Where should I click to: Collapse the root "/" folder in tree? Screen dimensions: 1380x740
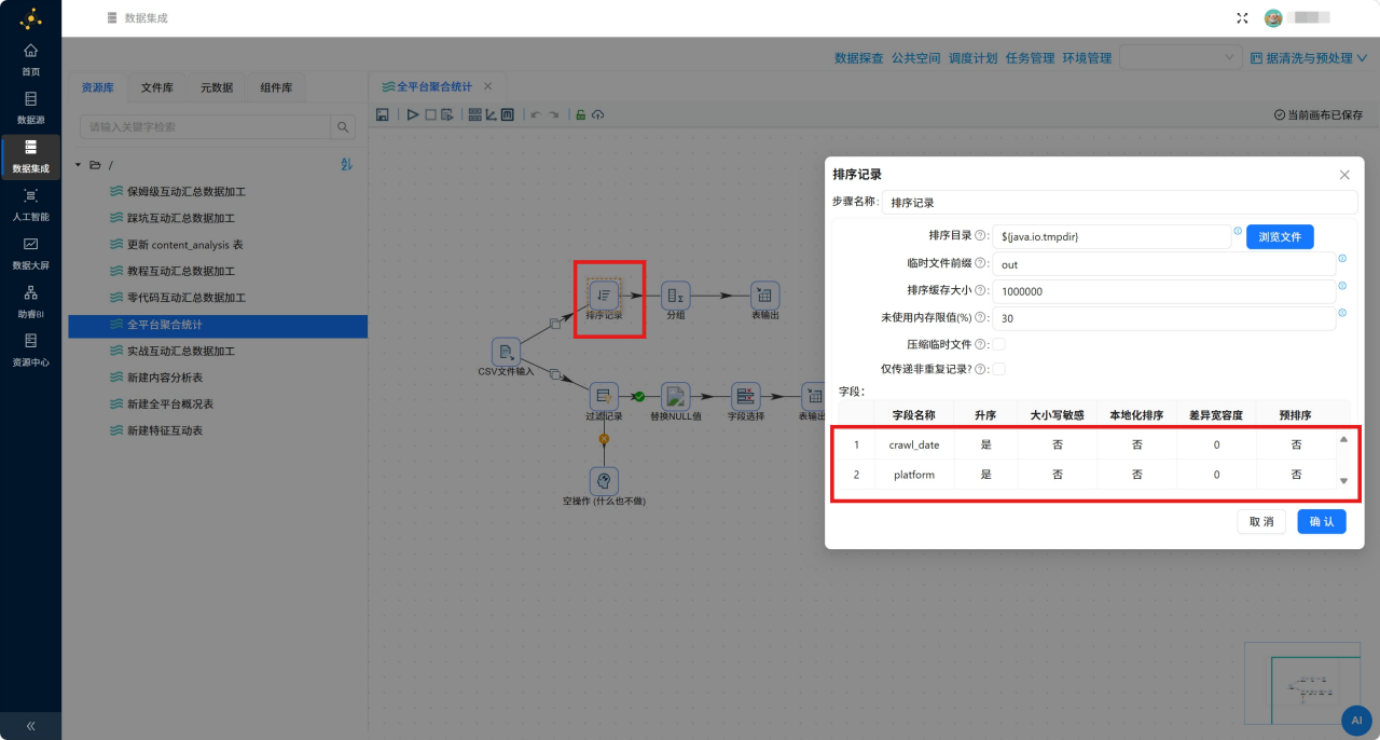[x=78, y=164]
